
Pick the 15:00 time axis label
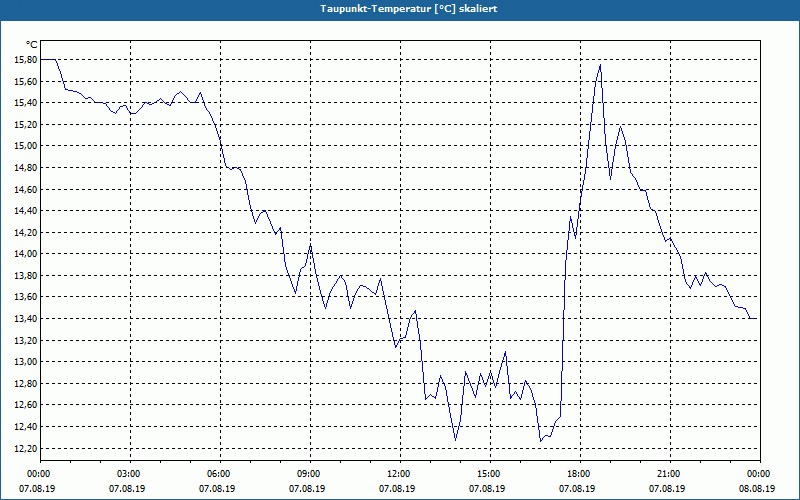(x=490, y=474)
